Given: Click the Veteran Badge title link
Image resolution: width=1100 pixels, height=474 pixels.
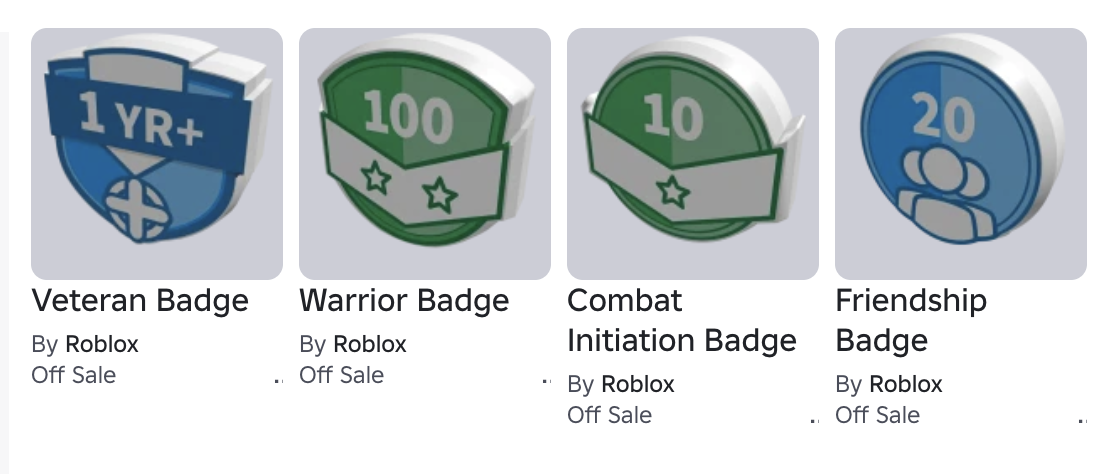Looking at the screenshot, I should (140, 301).
